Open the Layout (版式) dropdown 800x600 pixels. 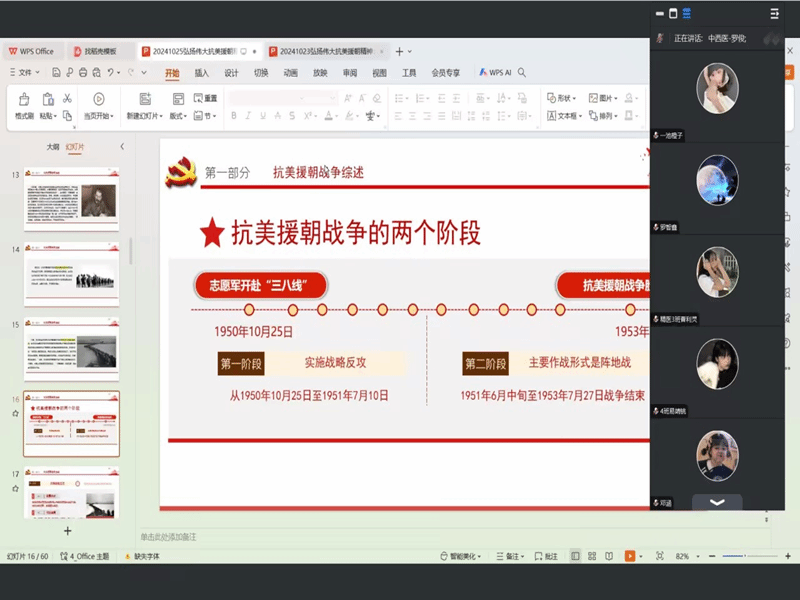[x=178, y=116]
